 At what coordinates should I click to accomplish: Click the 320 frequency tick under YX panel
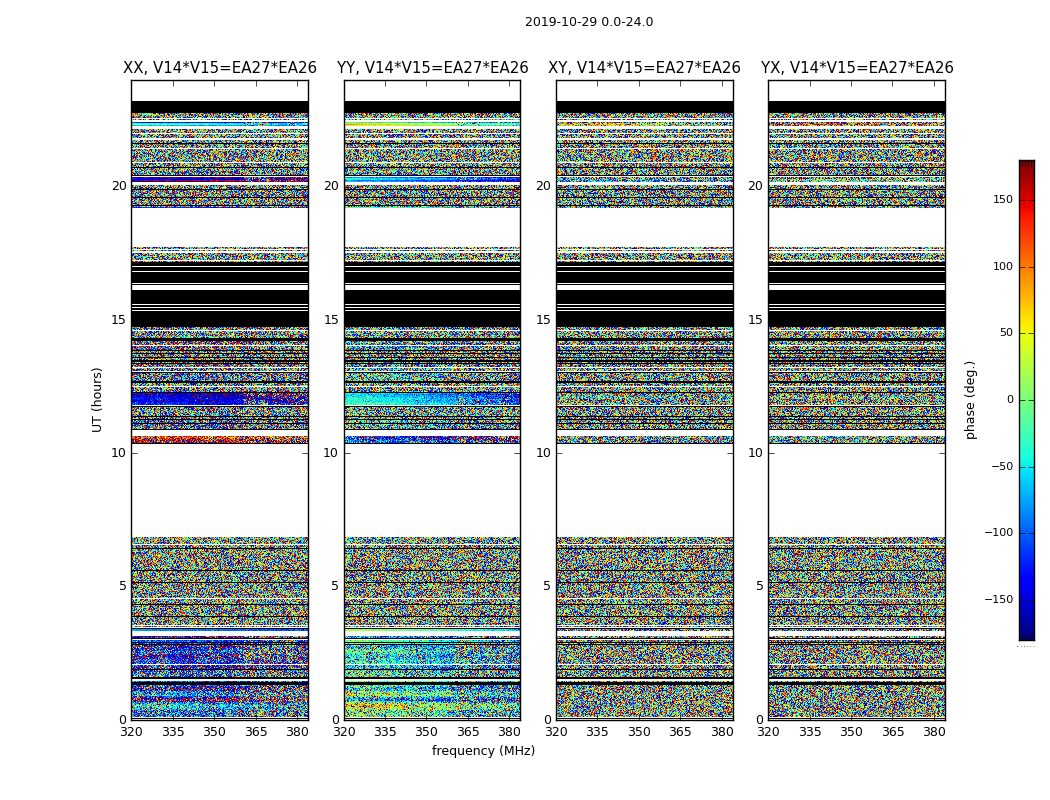(769, 732)
